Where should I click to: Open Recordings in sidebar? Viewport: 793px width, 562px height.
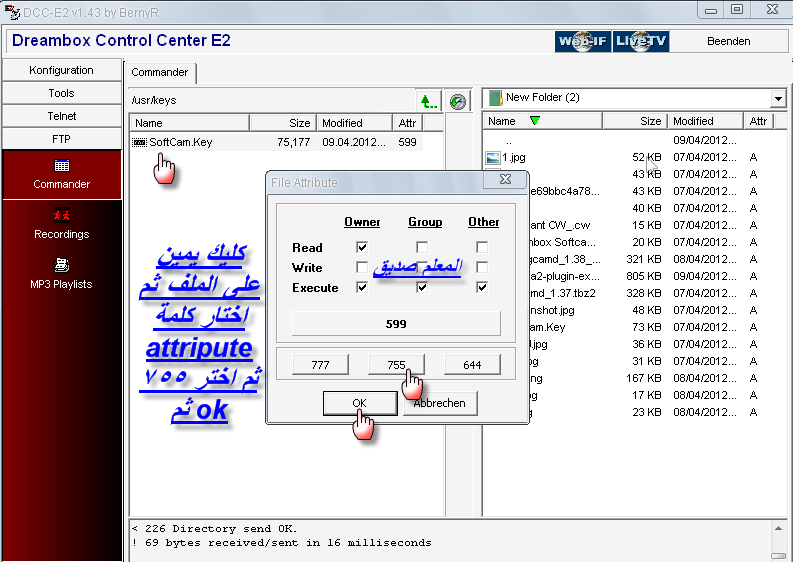point(62,224)
